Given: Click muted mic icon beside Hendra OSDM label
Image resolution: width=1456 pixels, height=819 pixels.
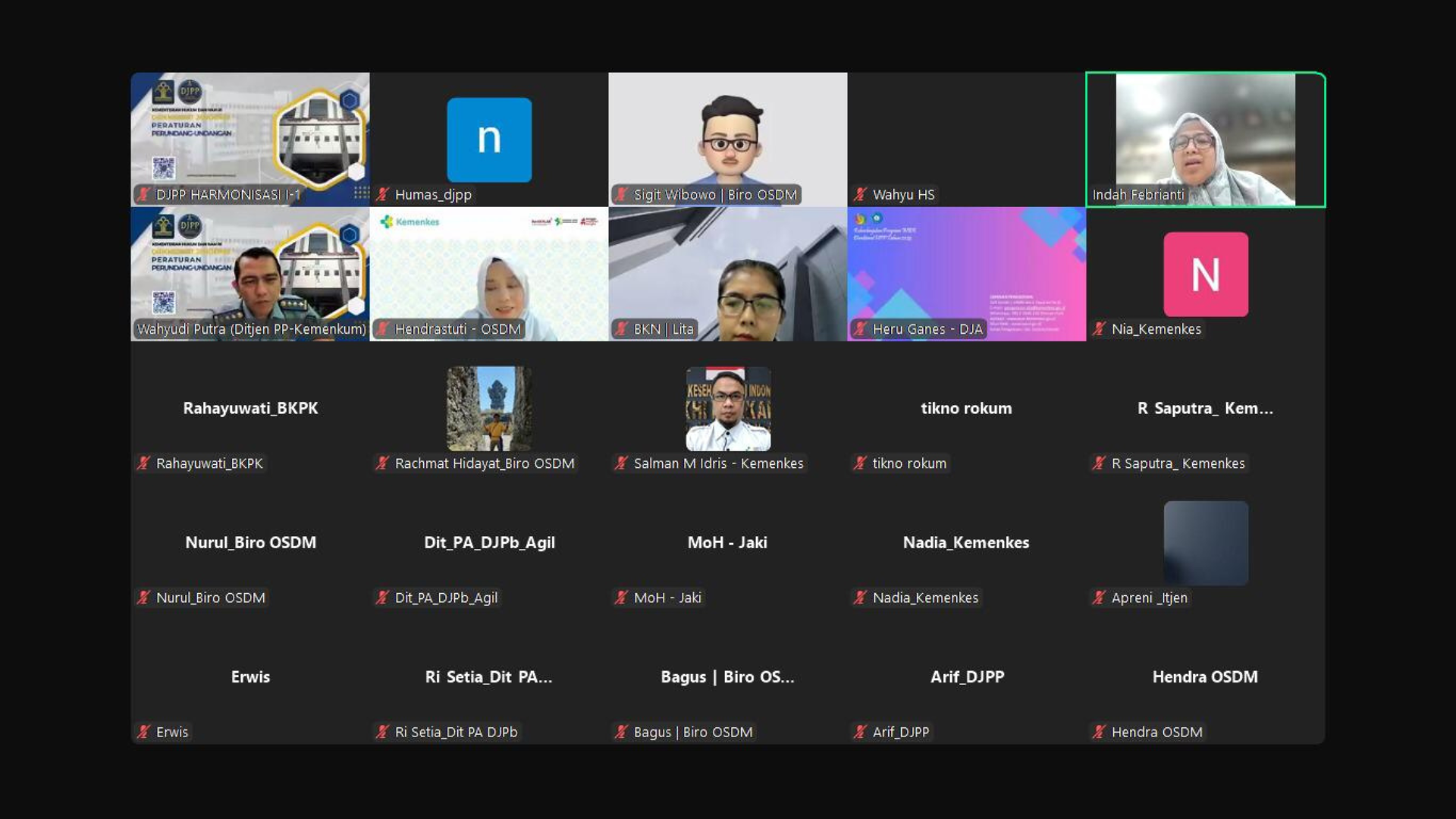Looking at the screenshot, I should pos(1099,732).
